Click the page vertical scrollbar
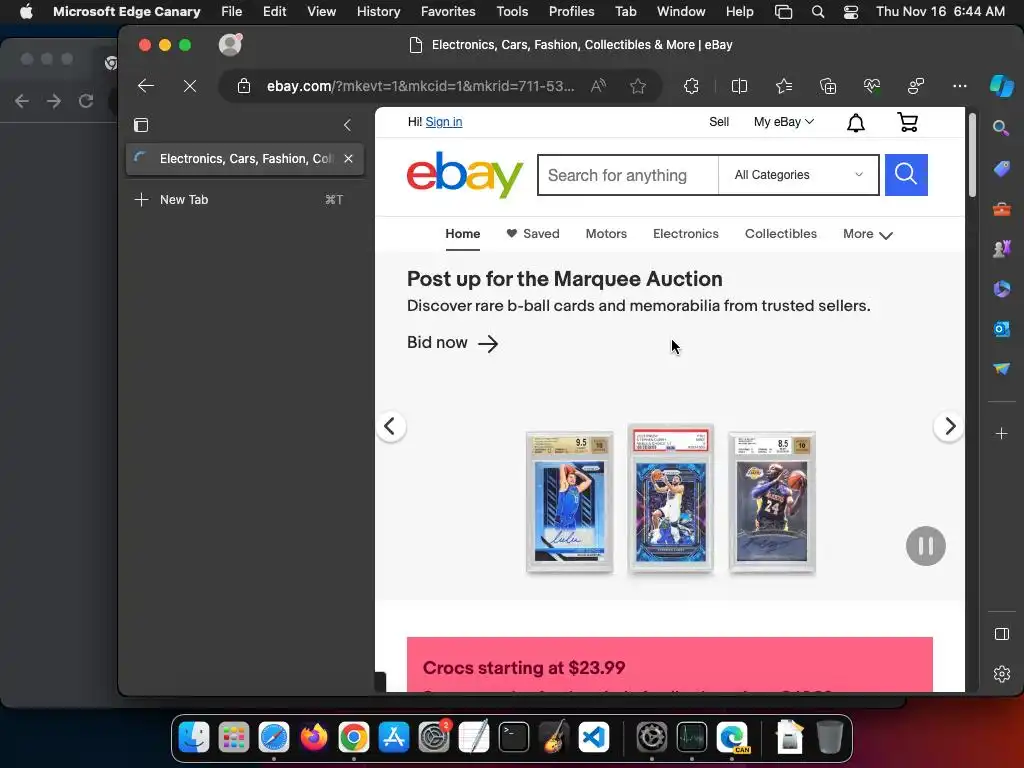Screen dimensions: 1024x768 click(x=972, y=155)
